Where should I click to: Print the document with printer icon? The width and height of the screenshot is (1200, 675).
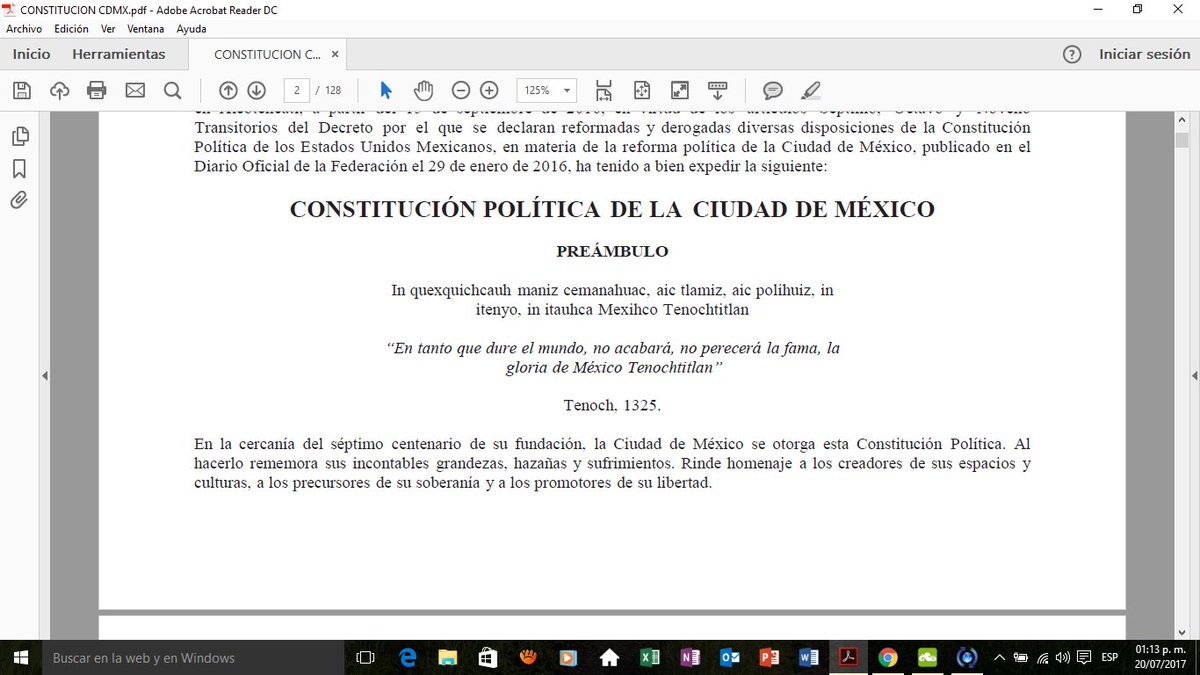[97, 91]
